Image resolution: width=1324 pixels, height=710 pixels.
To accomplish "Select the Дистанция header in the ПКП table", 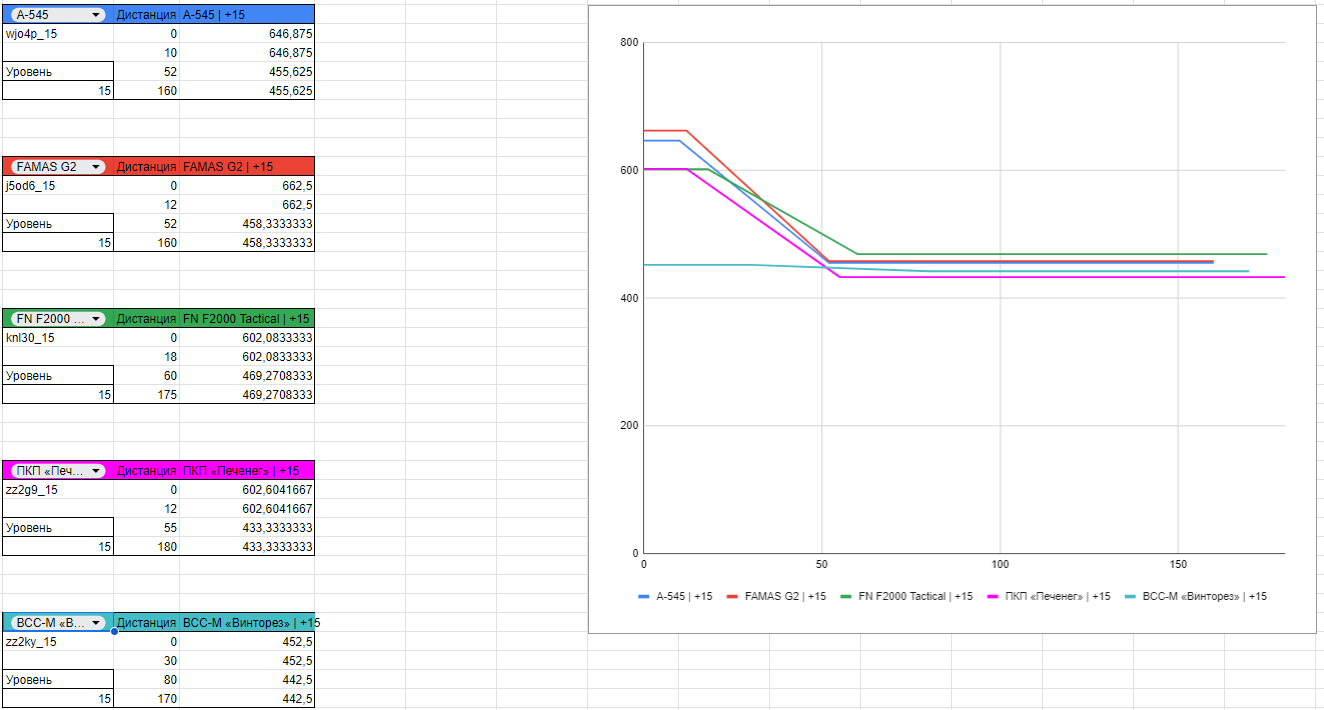I will click(x=147, y=470).
